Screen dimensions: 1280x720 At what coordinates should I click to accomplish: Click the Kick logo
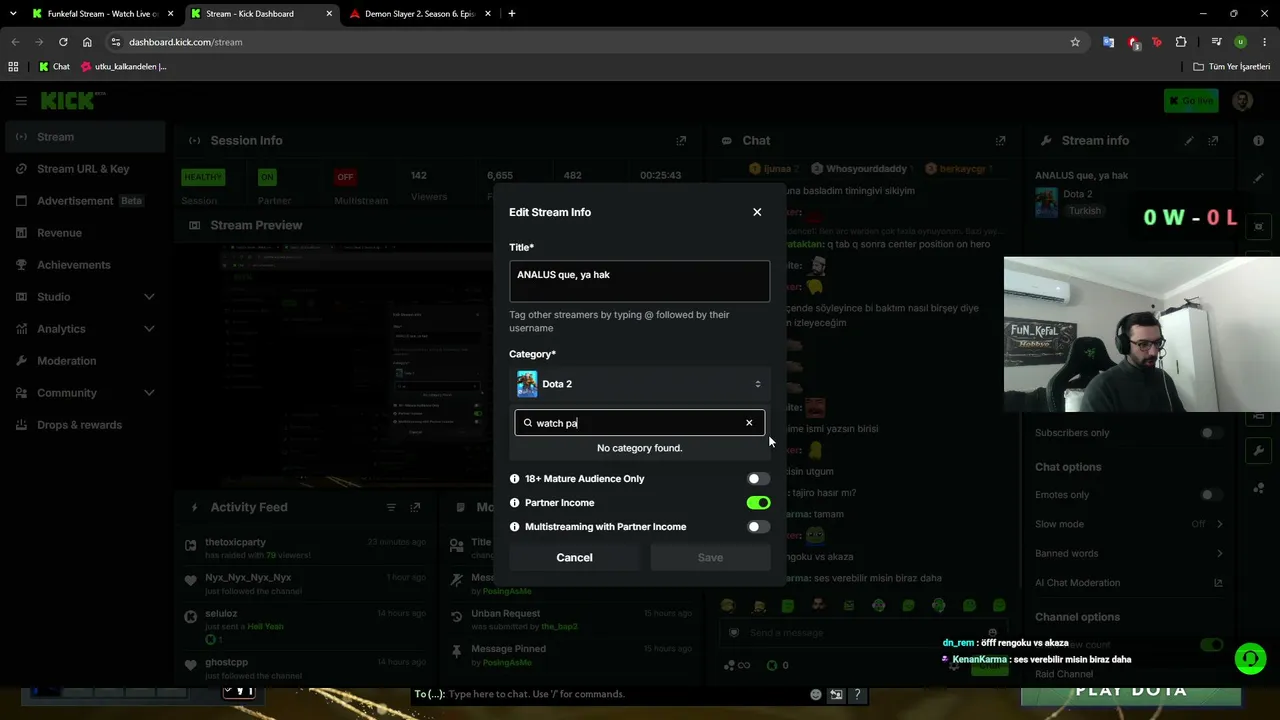(x=72, y=101)
